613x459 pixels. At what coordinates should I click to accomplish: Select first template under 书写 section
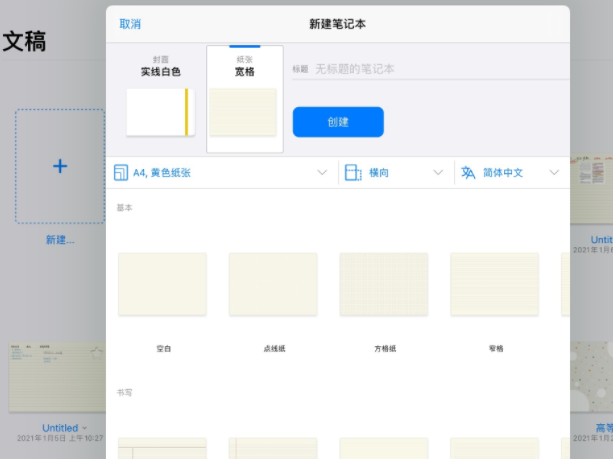(163, 447)
